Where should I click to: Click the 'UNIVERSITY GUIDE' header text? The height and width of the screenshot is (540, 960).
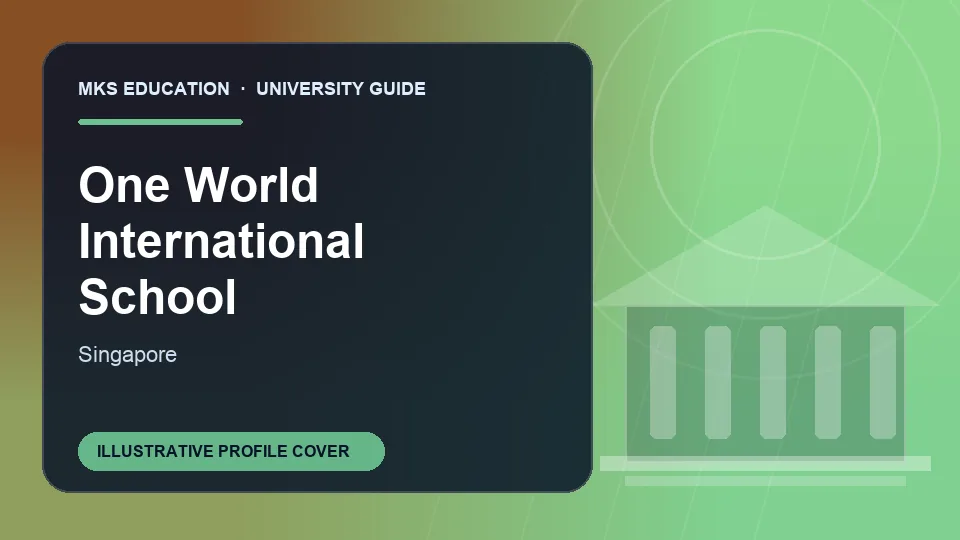click(341, 89)
